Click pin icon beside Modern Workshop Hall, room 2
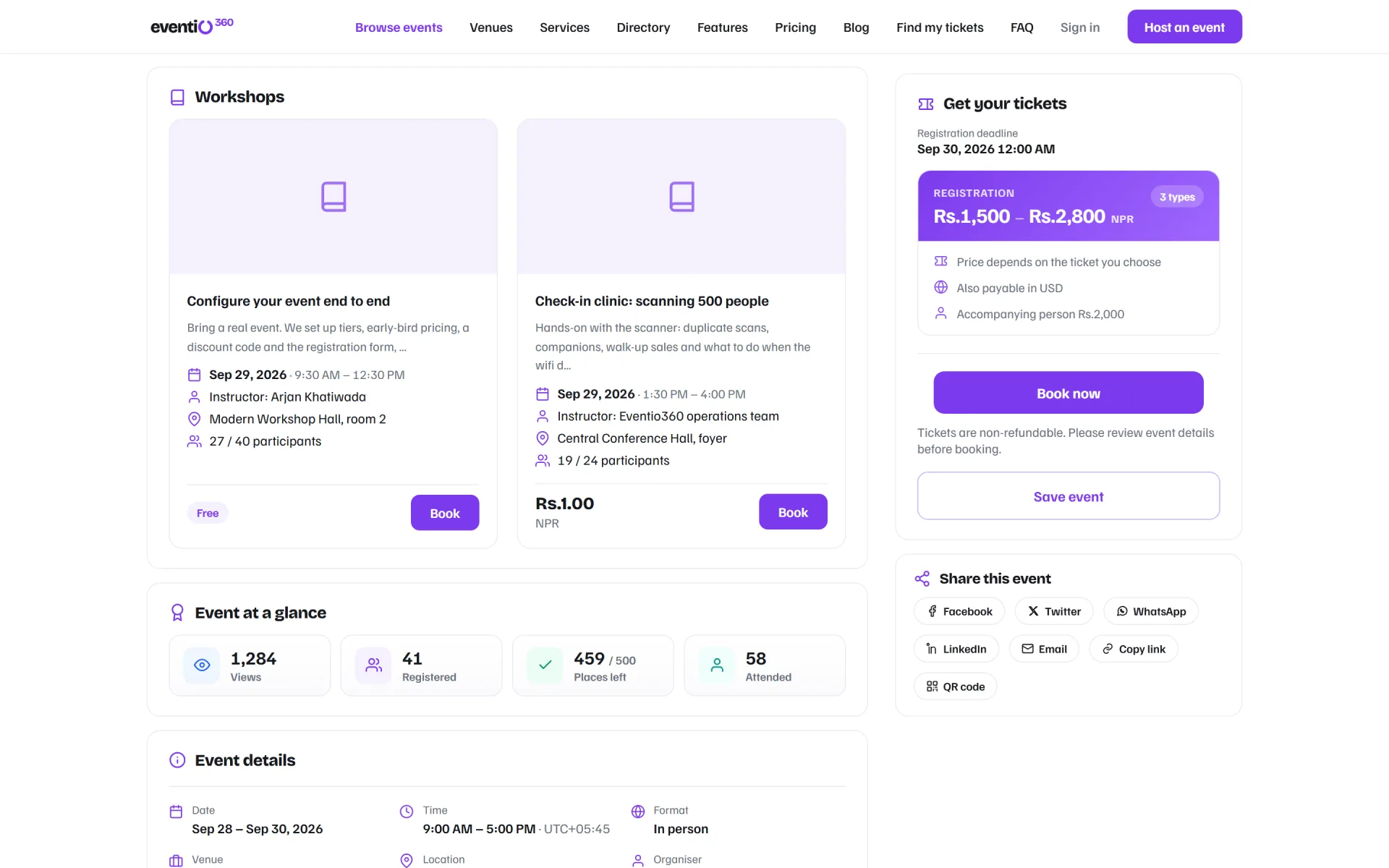 pyautogui.click(x=194, y=419)
